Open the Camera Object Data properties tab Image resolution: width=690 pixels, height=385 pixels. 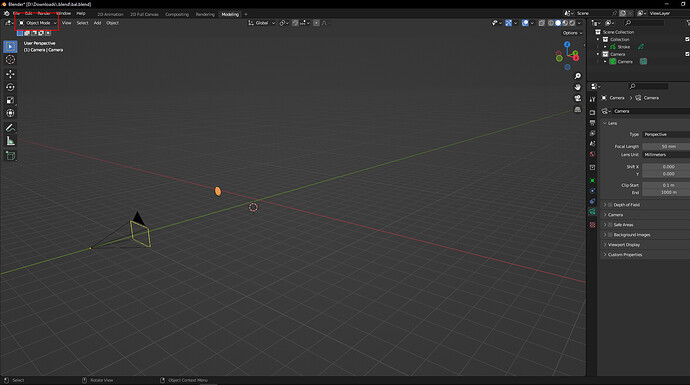pyautogui.click(x=592, y=212)
